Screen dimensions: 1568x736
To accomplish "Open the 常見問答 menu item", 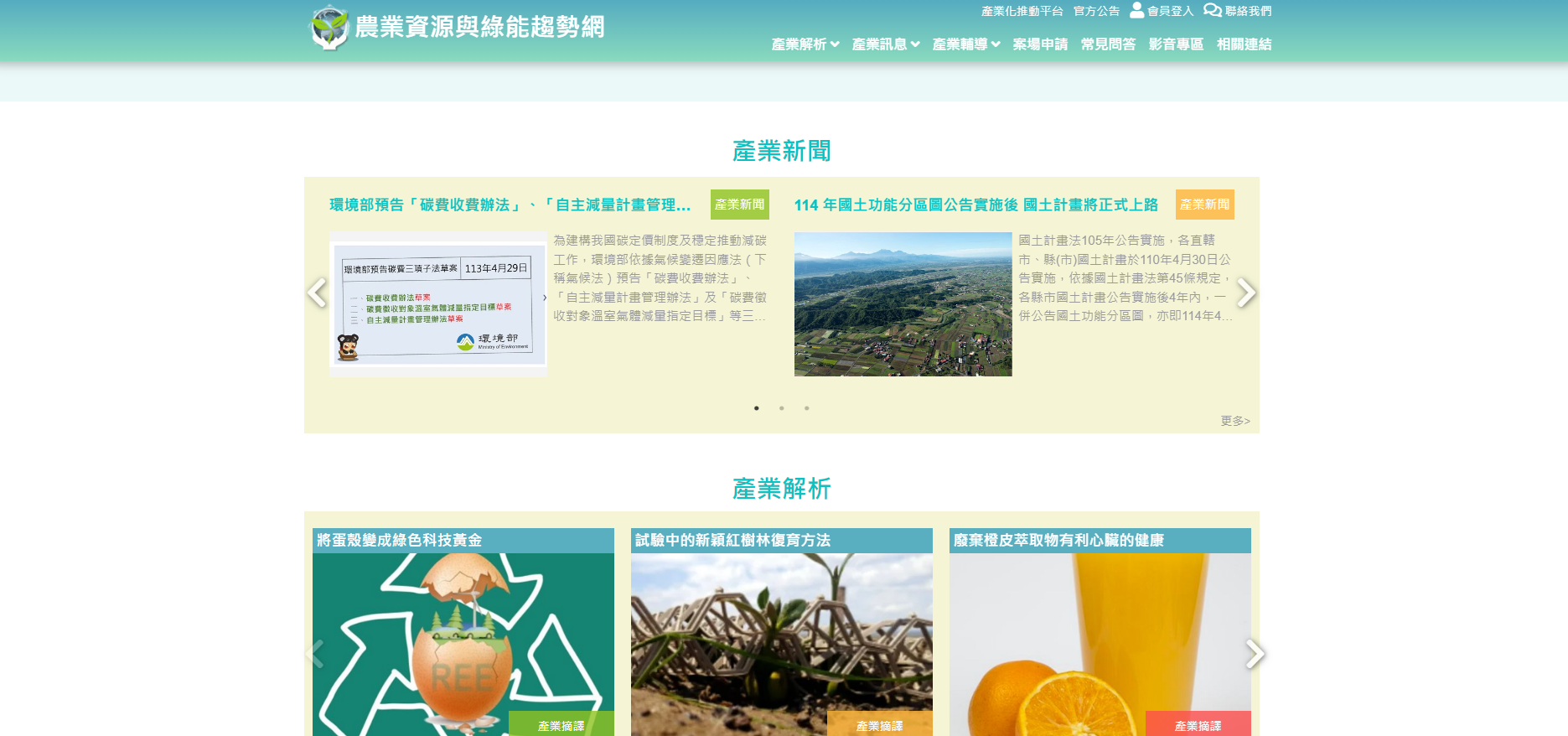I will pos(1108,44).
